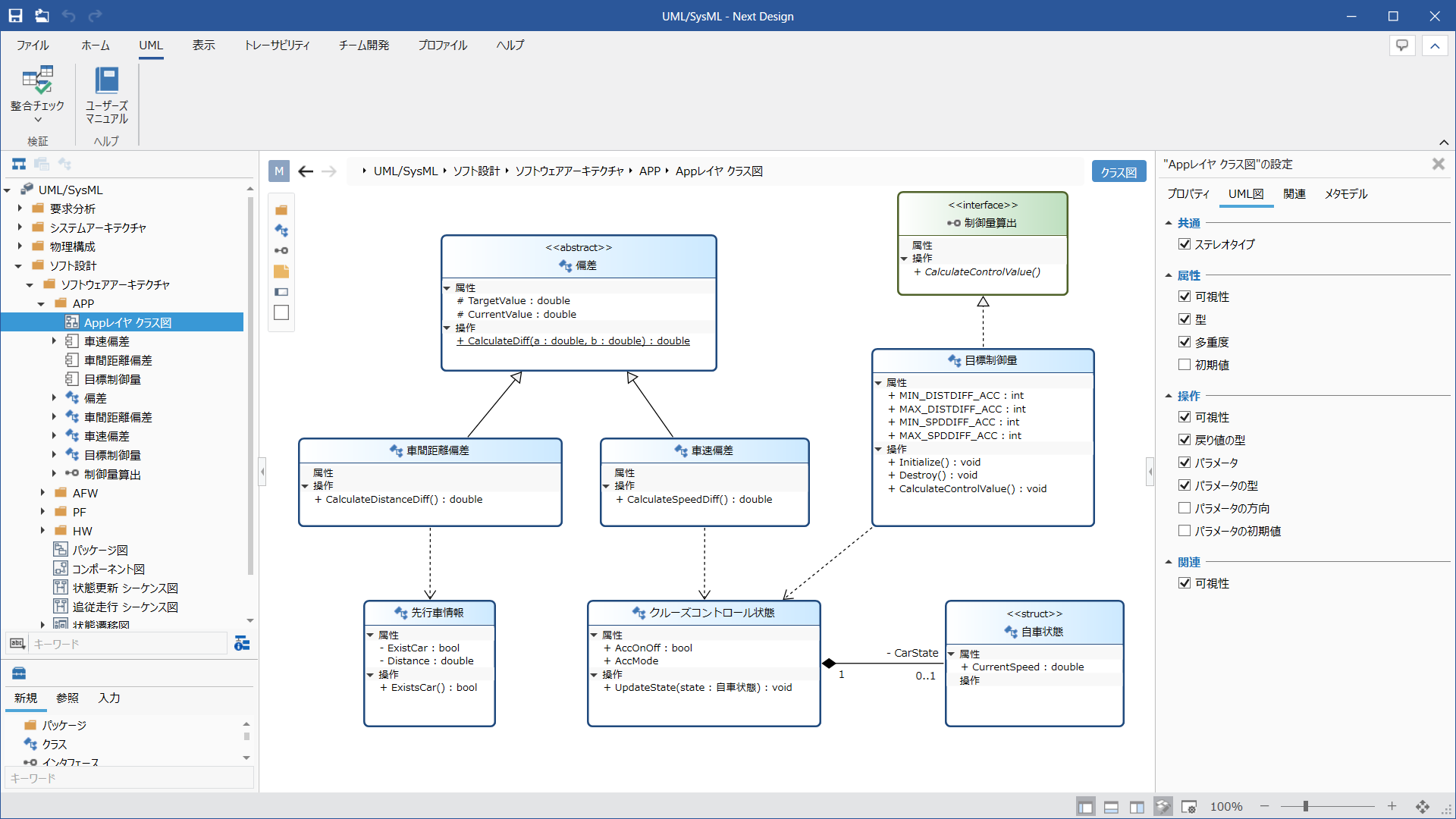Open the 整合チェック dropdown arrow
The height and width of the screenshot is (819, 1456).
(37, 120)
